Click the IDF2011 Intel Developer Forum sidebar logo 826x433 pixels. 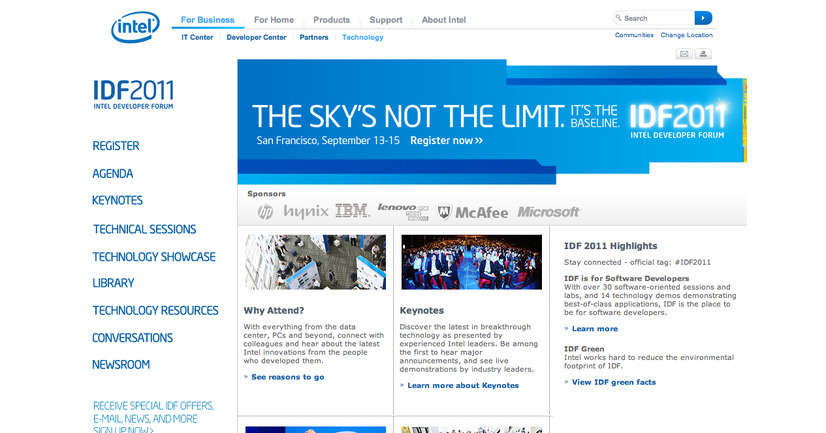pos(135,91)
